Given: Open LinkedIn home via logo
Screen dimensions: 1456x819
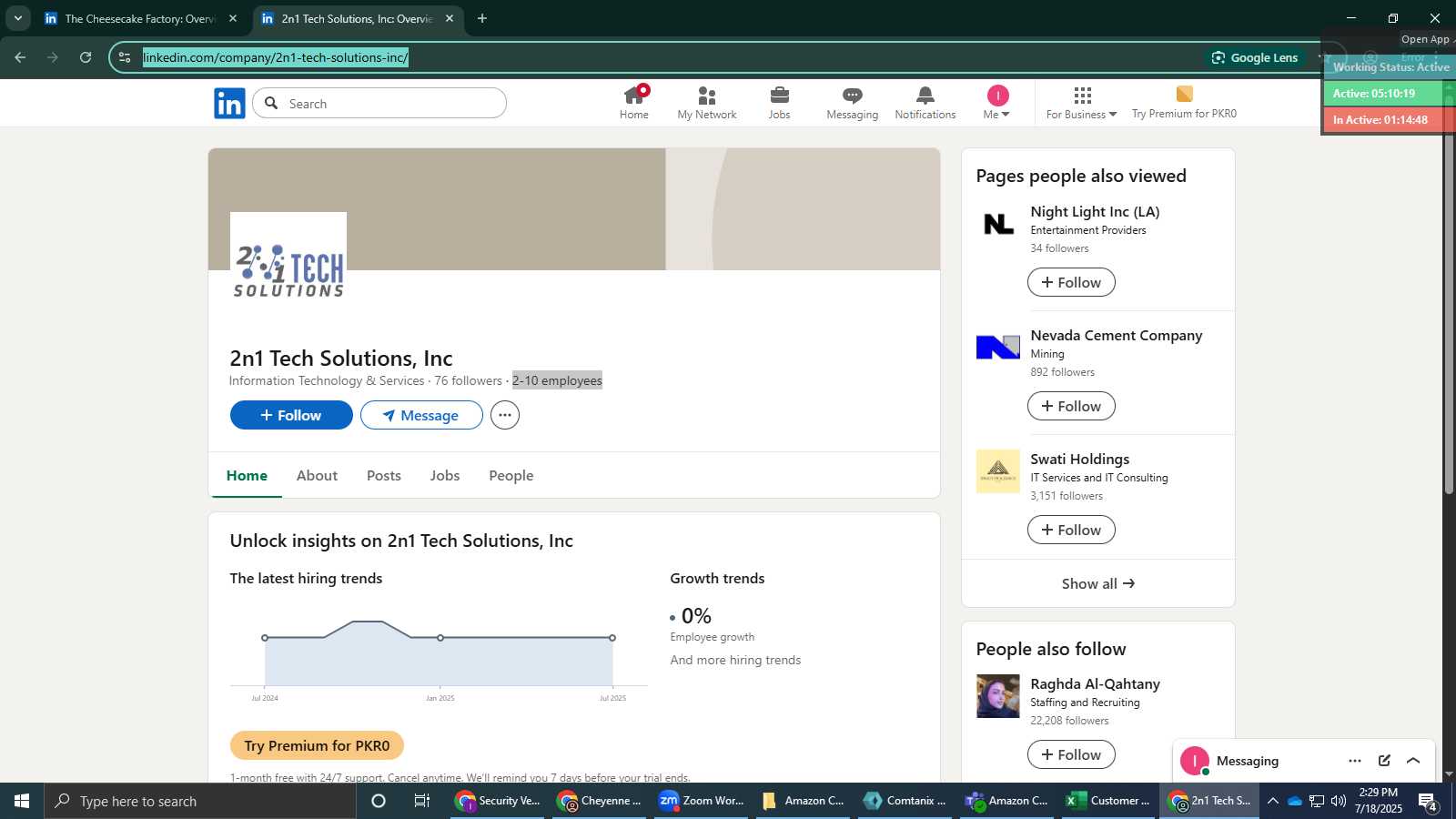Looking at the screenshot, I should click(x=229, y=103).
